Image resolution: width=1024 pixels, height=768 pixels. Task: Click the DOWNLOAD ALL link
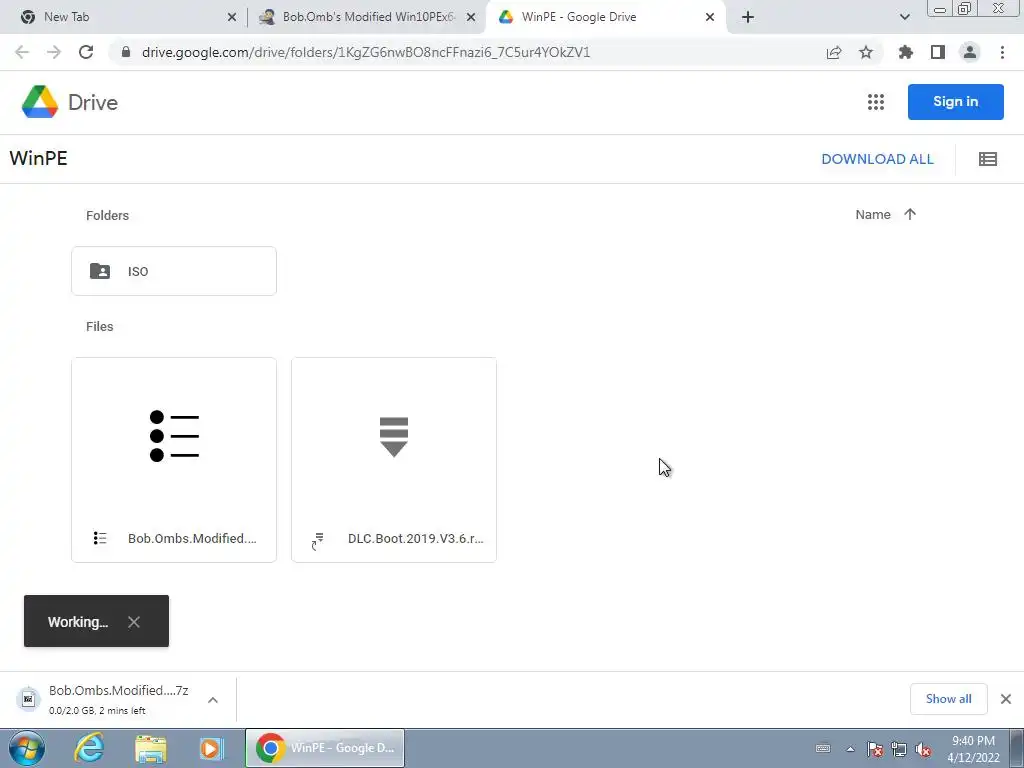tap(877, 159)
